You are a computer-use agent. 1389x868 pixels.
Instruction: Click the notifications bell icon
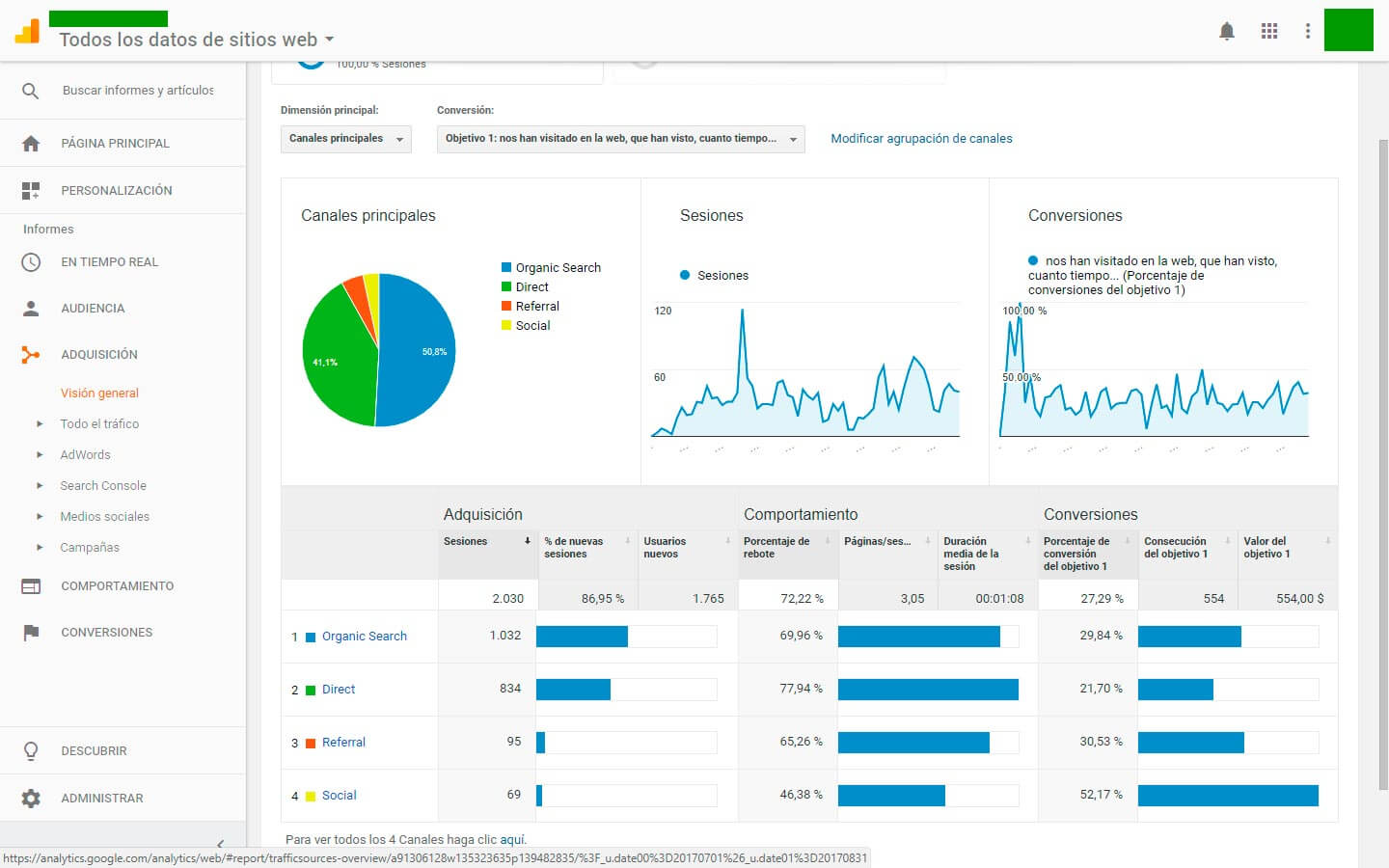[1227, 31]
